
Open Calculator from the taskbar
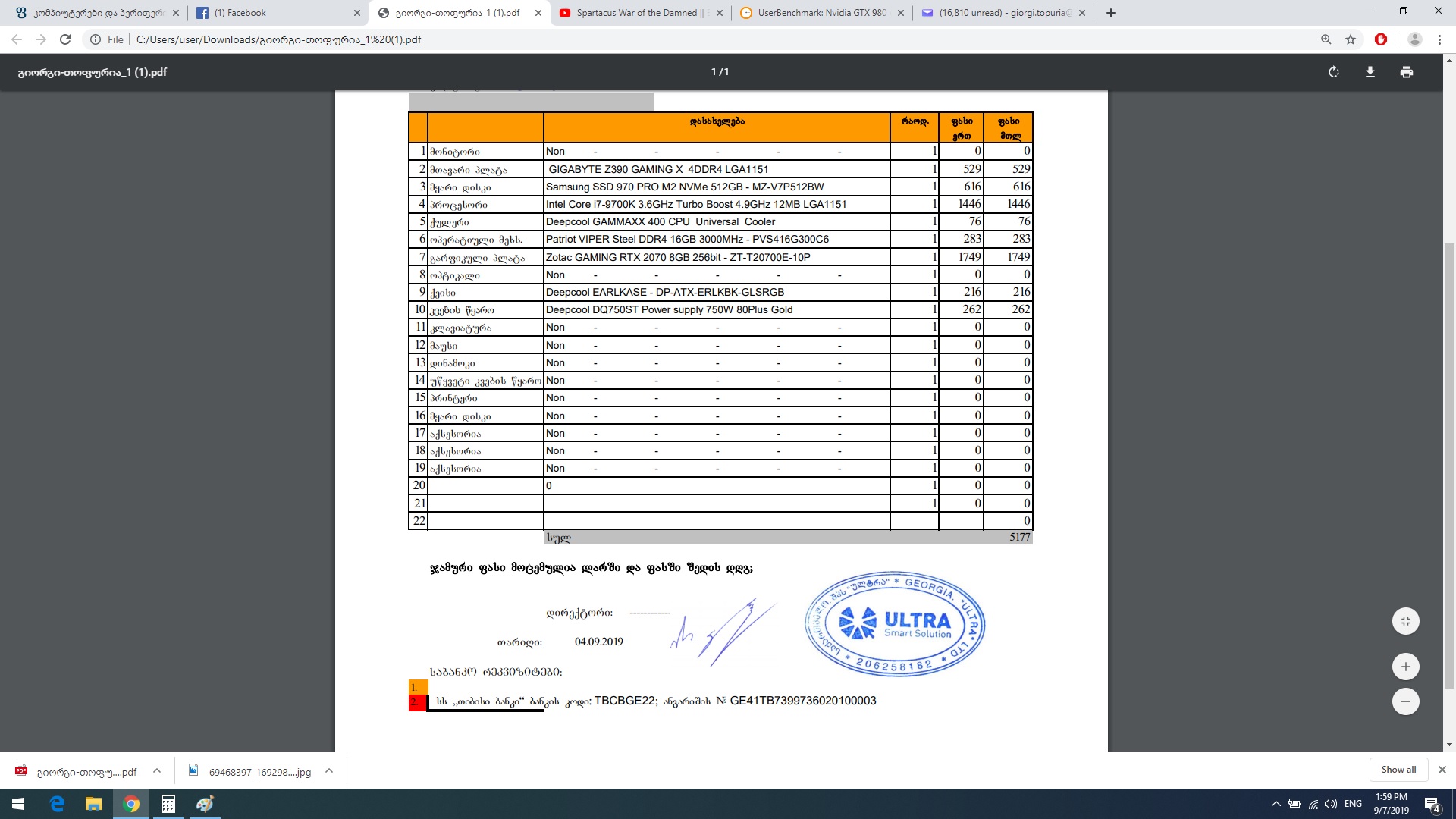click(168, 804)
